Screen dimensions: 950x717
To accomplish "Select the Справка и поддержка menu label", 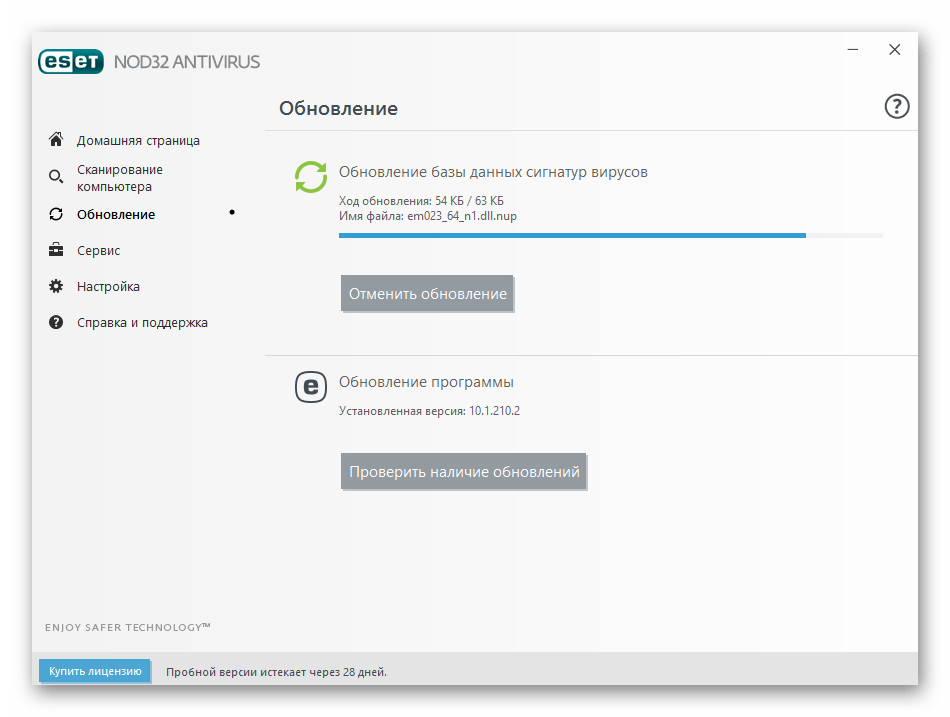I will [142, 323].
